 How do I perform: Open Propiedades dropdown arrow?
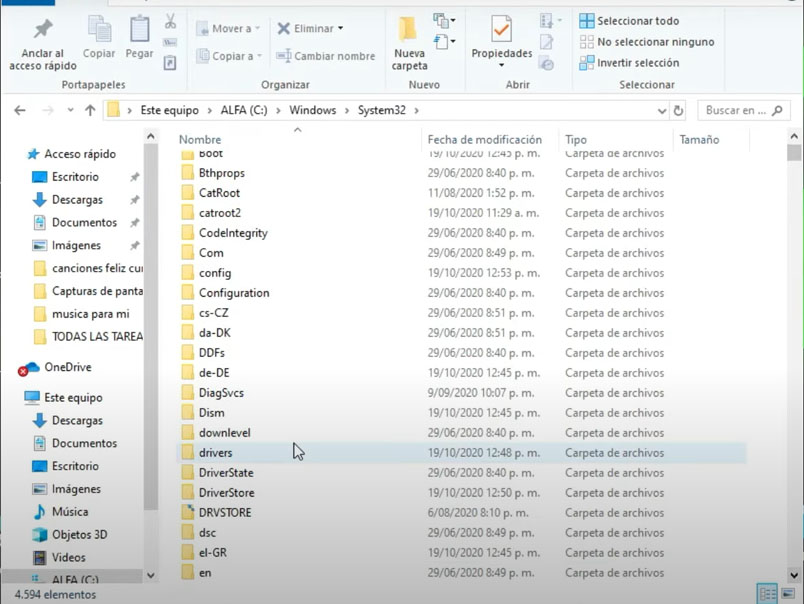[x=501, y=65]
